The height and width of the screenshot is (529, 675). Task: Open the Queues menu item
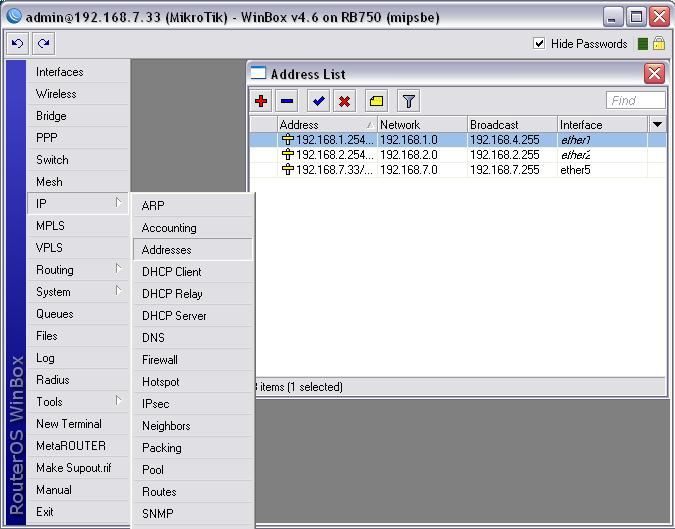(78, 314)
